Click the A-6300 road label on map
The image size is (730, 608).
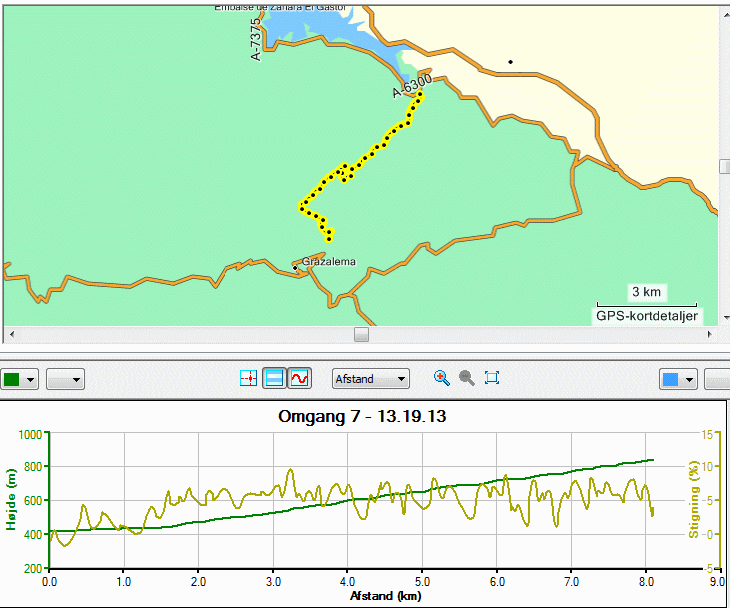point(412,86)
